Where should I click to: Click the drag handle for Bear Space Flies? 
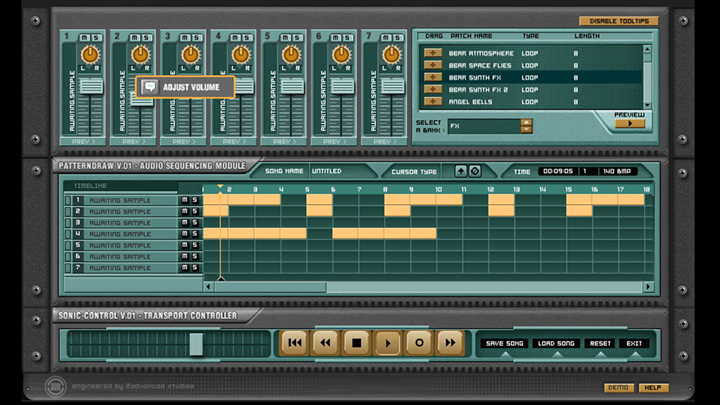[433, 65]
